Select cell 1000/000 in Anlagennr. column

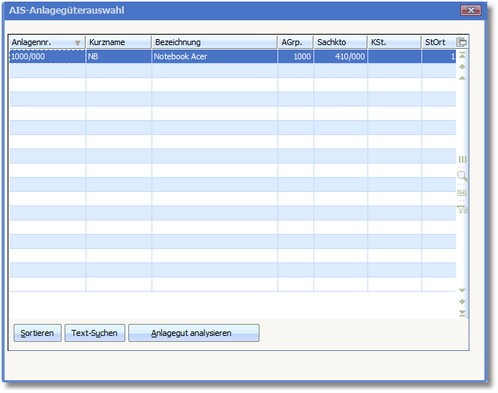(x=47, y=56)
